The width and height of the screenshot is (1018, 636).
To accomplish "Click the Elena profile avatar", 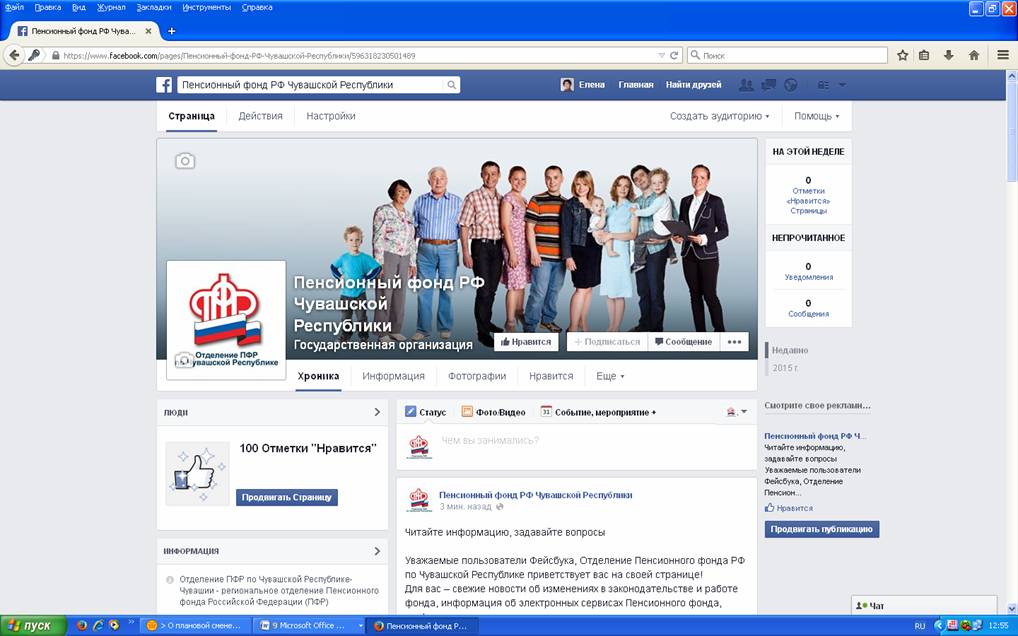I will click(x=567, y=85).
